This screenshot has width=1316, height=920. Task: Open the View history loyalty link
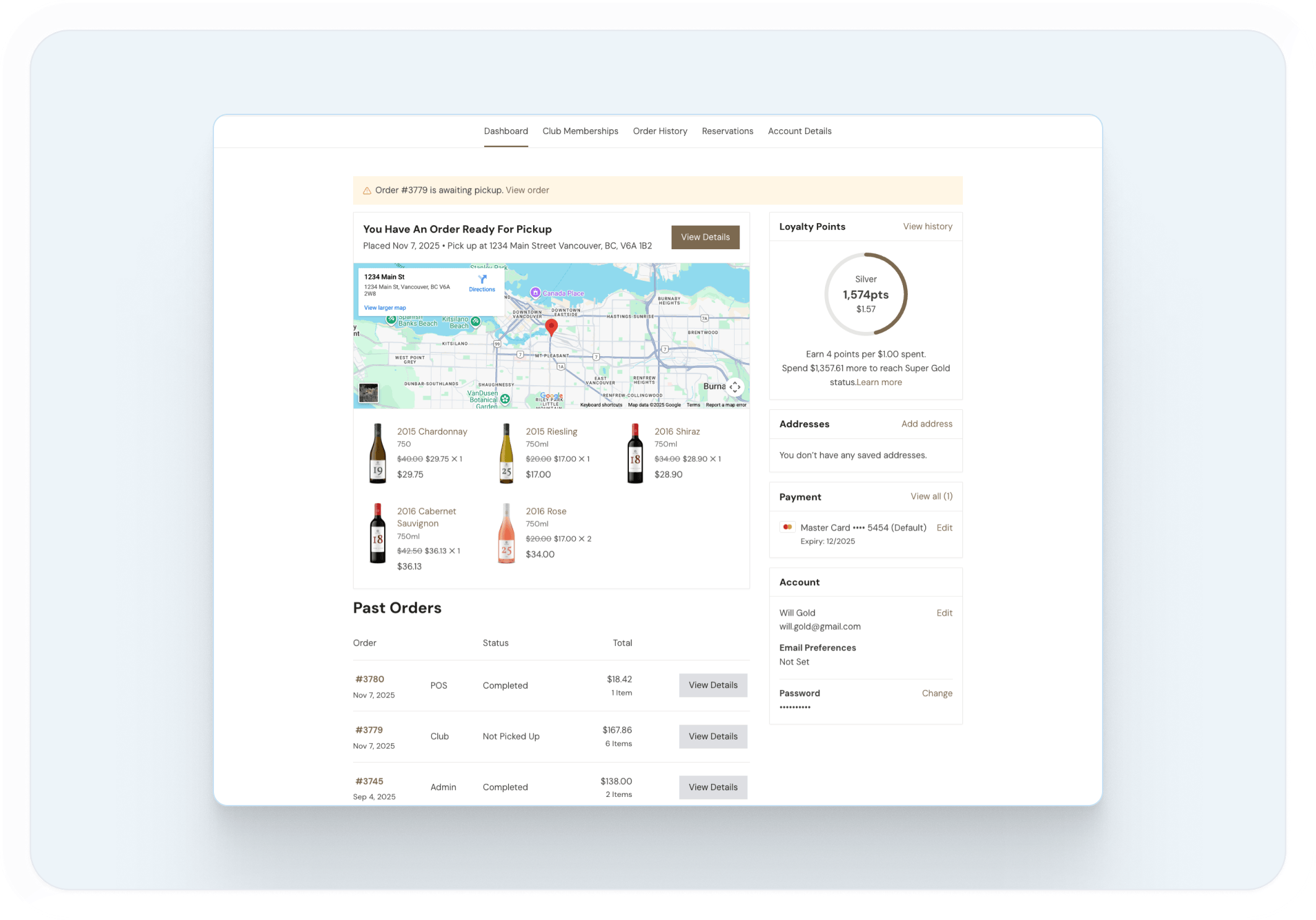(927, 226)
